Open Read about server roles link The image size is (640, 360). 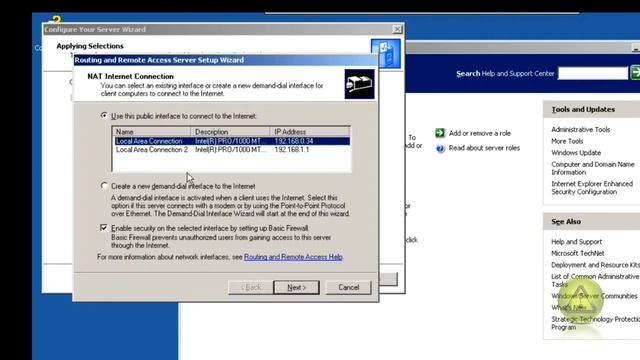(x=484, y=148)
